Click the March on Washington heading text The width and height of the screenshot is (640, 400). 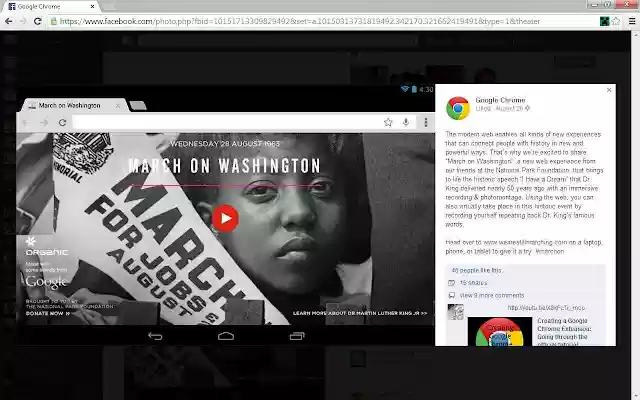[224, 166]
